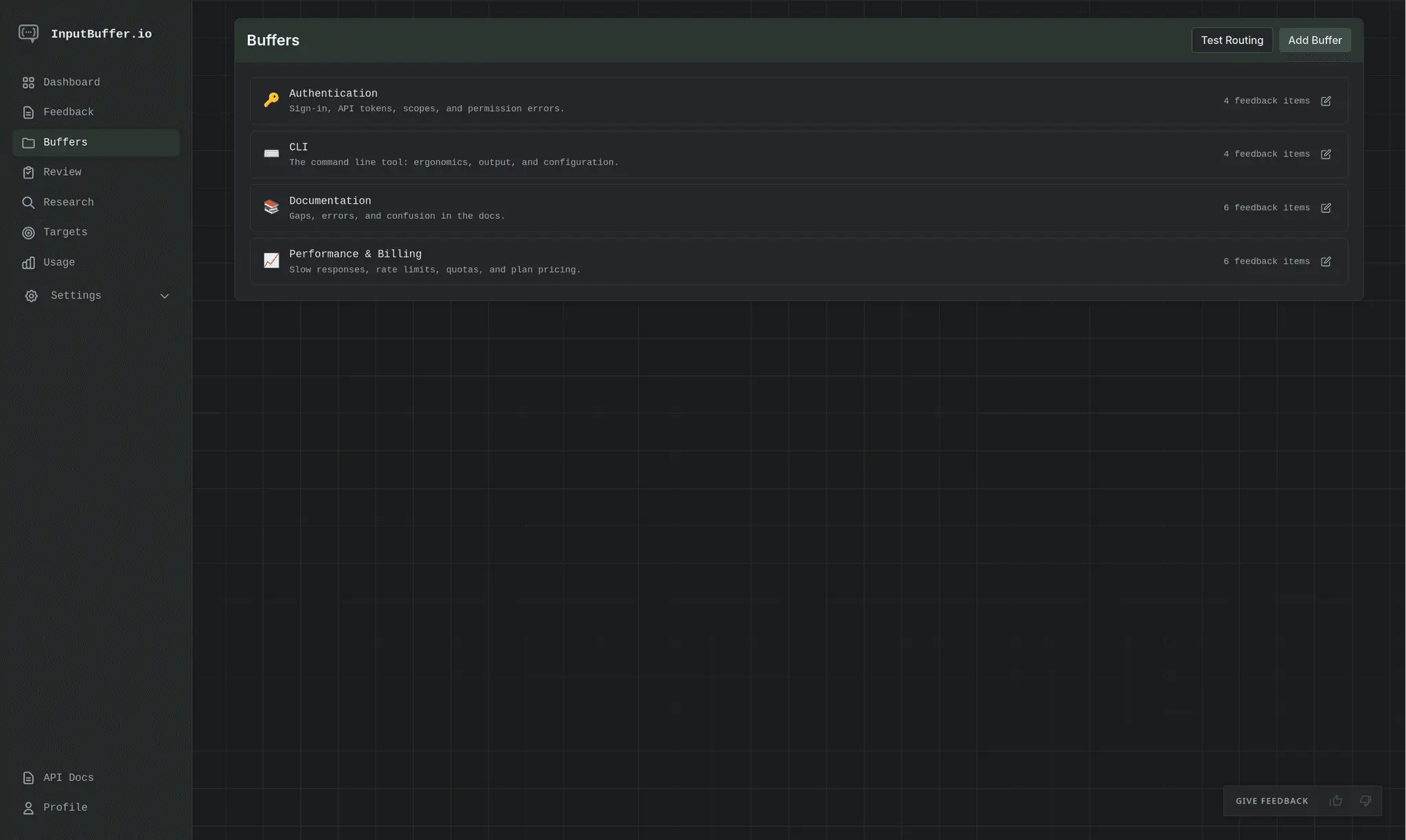
Task: Click the Dashboard grid icon
Action: tap(28, 82)
